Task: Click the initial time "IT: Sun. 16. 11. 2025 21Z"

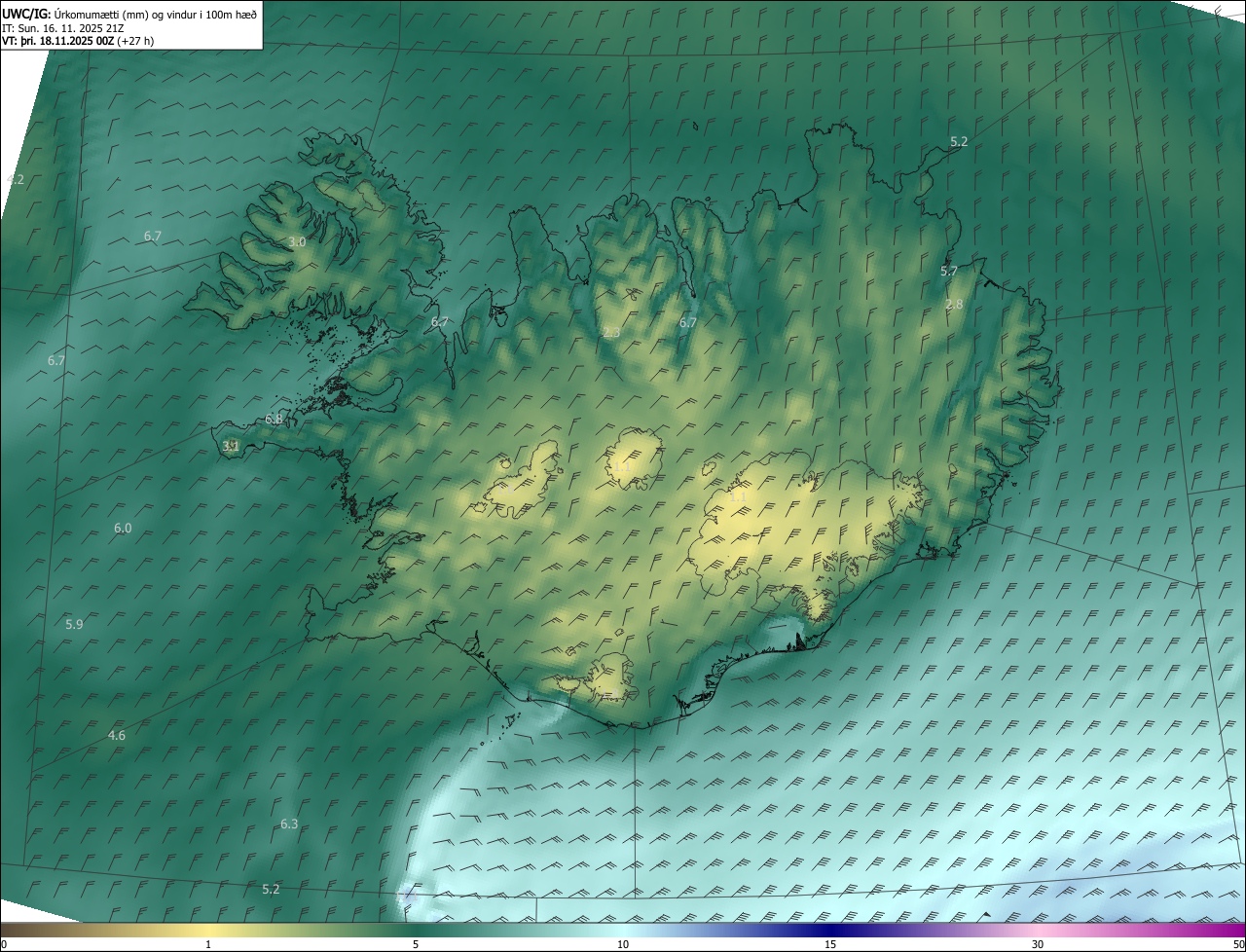Action: (63, 28)
